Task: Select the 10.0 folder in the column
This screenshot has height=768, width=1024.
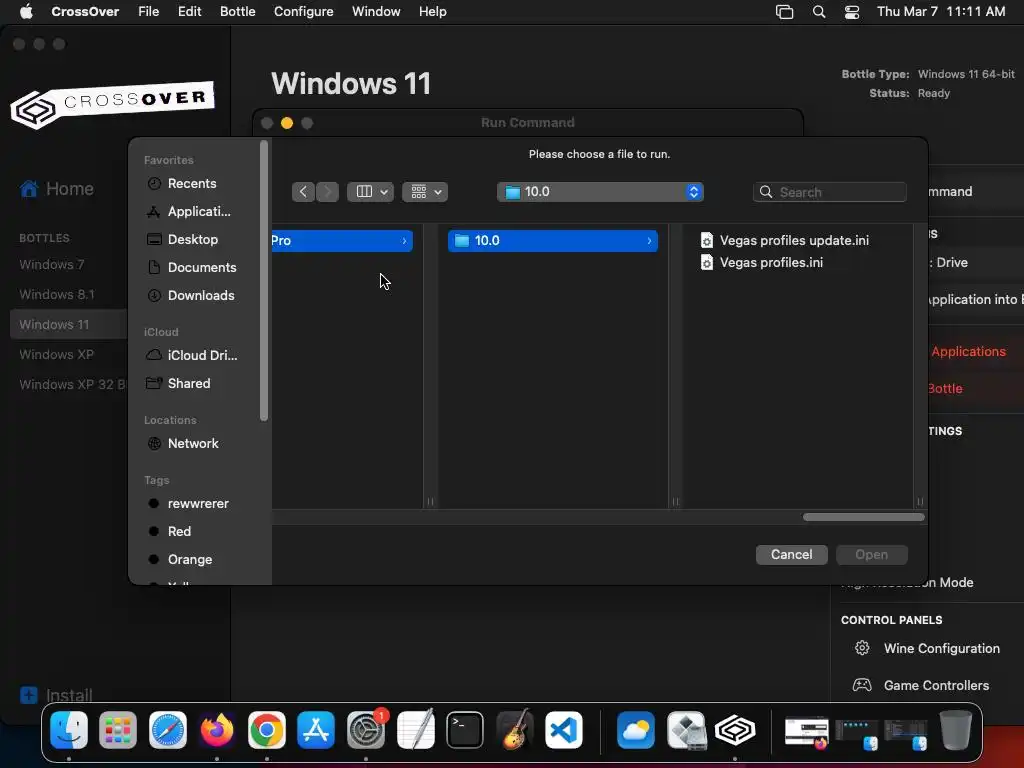Action: 552,241
